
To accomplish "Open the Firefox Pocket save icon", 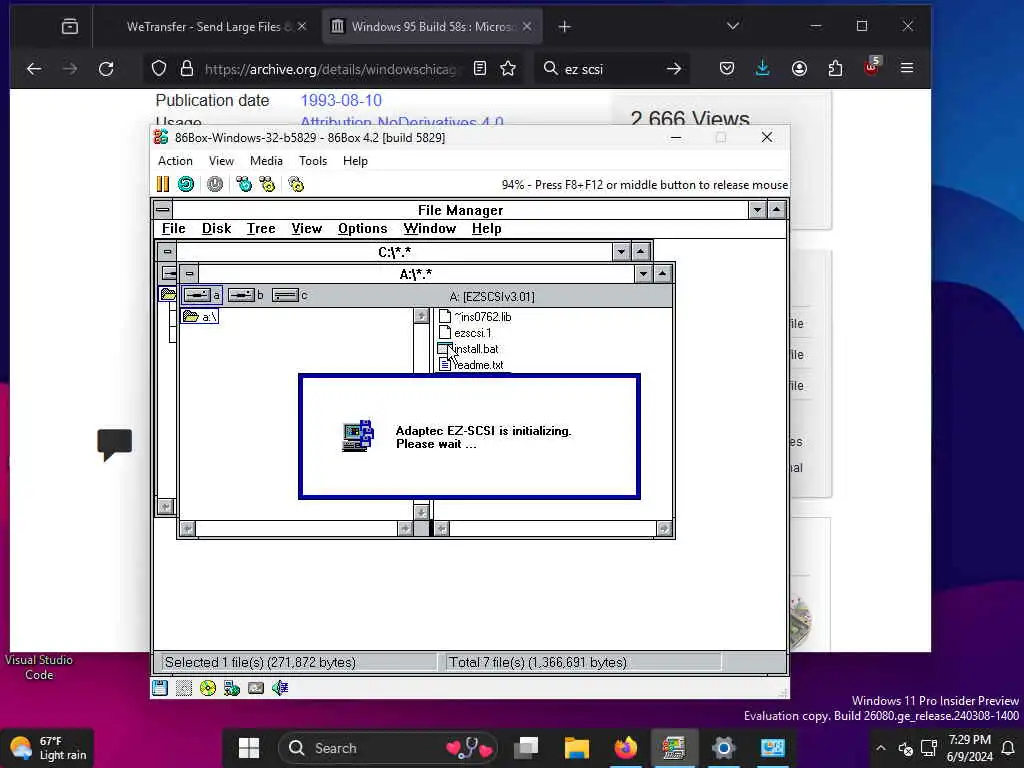I will pyautogui.click(x=727, y=68).
